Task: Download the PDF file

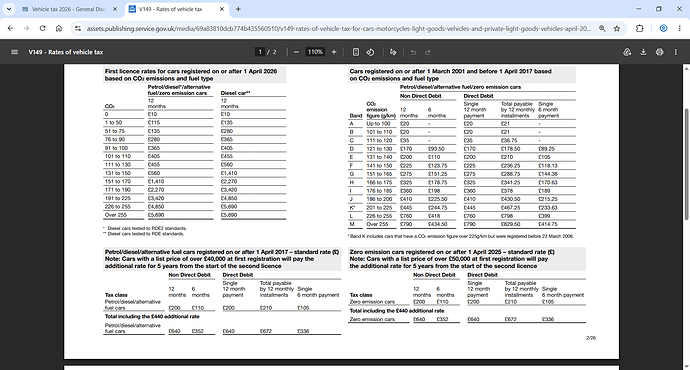Action: [x=643, y=52]
